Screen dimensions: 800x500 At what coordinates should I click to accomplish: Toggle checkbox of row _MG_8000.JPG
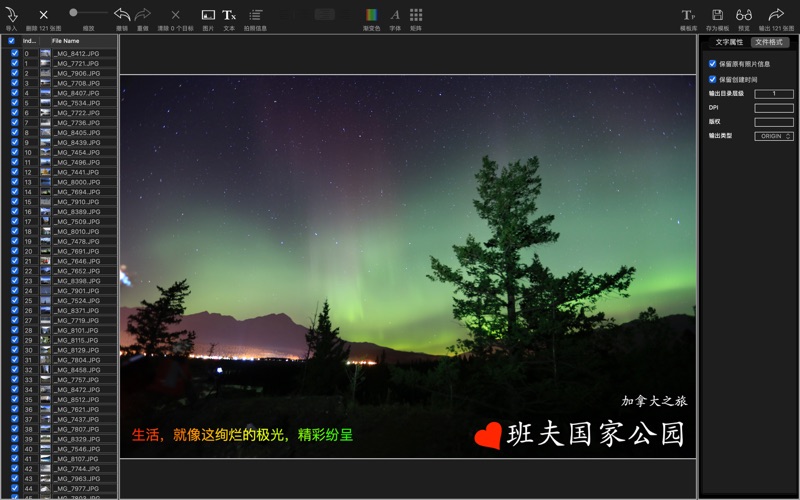click(x=15, y=182)
